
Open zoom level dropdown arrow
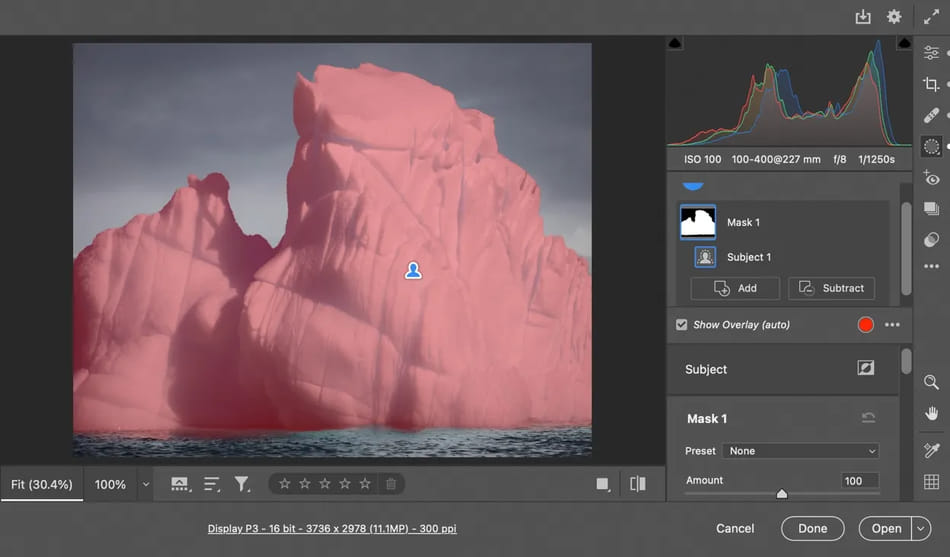coord(145,484)
